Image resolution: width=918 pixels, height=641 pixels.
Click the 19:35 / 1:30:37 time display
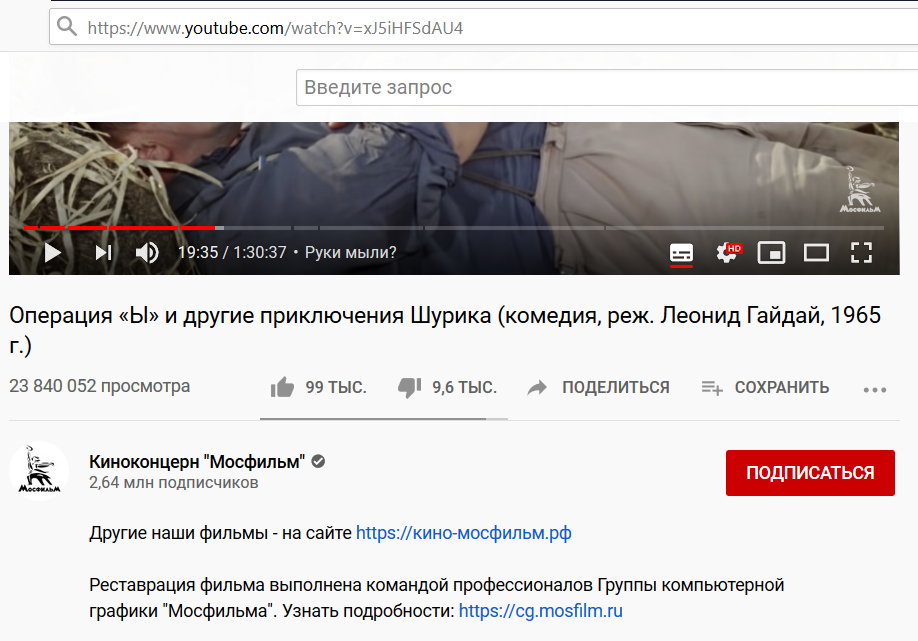pos(232,252)
